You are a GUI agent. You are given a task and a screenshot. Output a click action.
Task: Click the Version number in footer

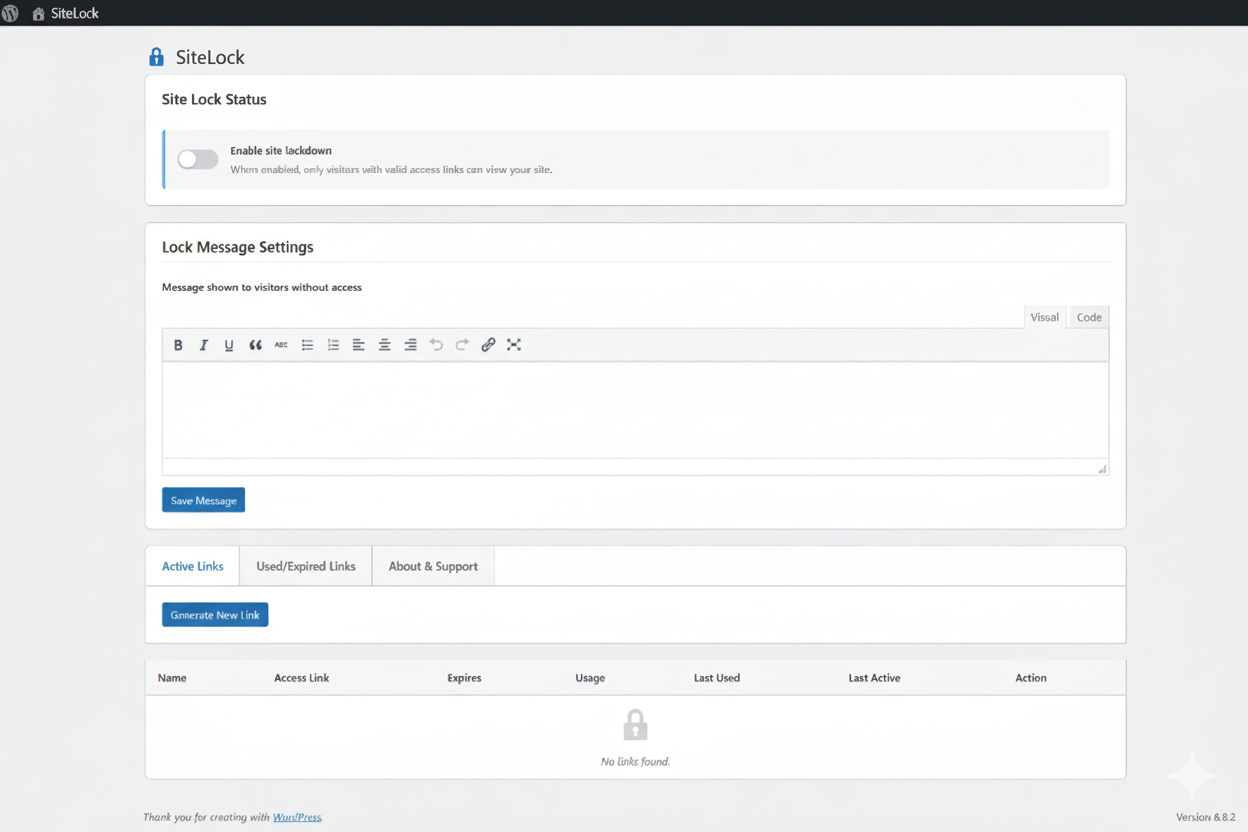(x=1205, y=817)
